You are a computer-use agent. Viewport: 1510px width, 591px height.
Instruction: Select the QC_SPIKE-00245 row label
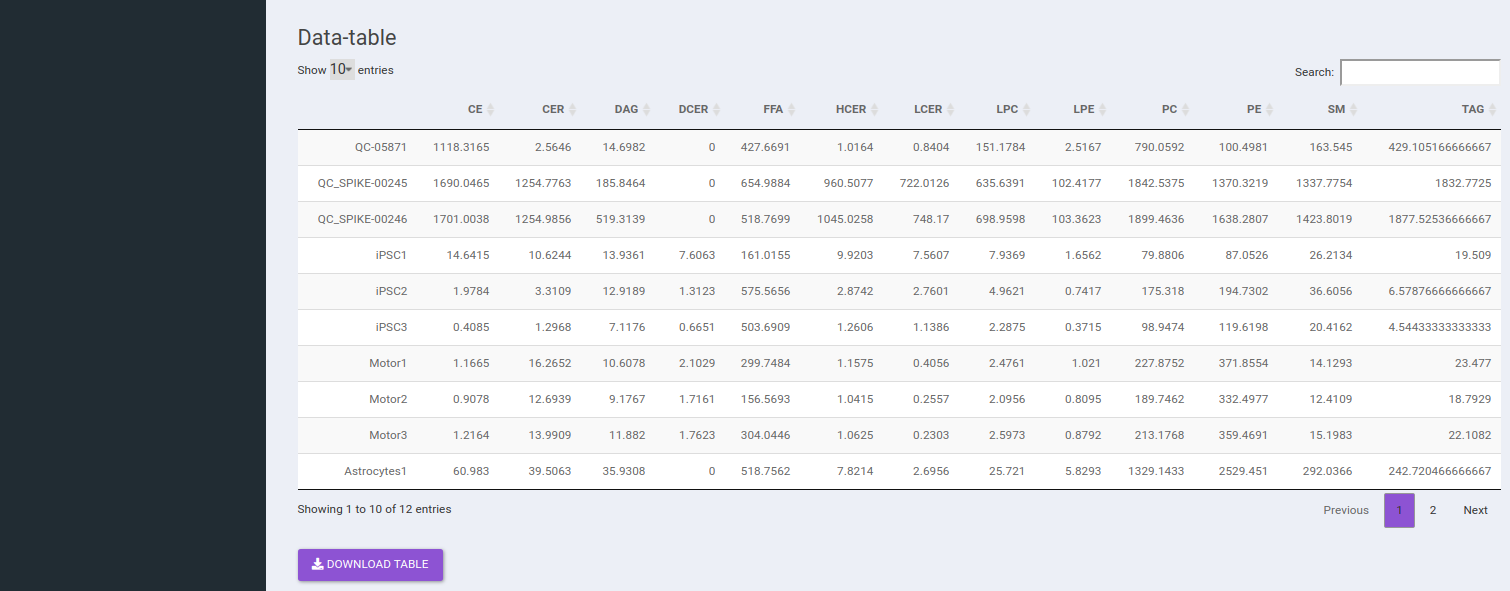coord(362,183)
